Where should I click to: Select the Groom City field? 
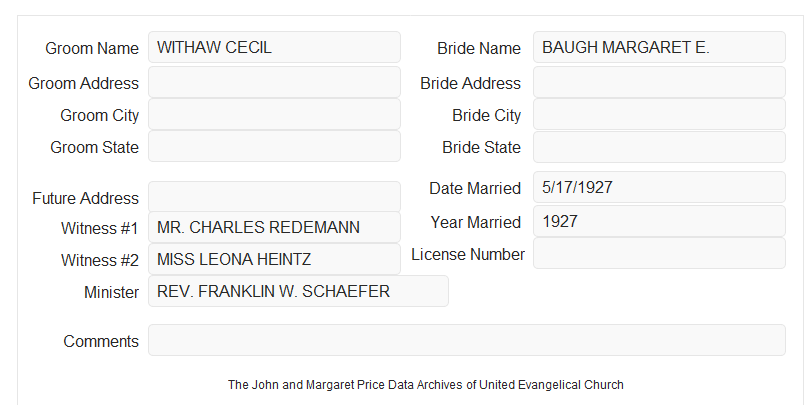pos(274,114)
